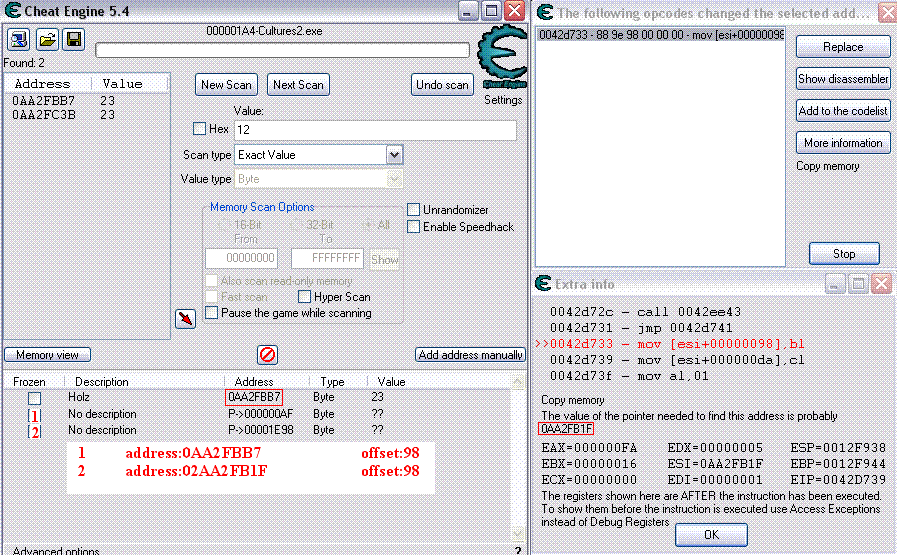The image size is (898, 555).
Task: Maximize the Cheat Engine 5.4 window
Action: (491, 10)
